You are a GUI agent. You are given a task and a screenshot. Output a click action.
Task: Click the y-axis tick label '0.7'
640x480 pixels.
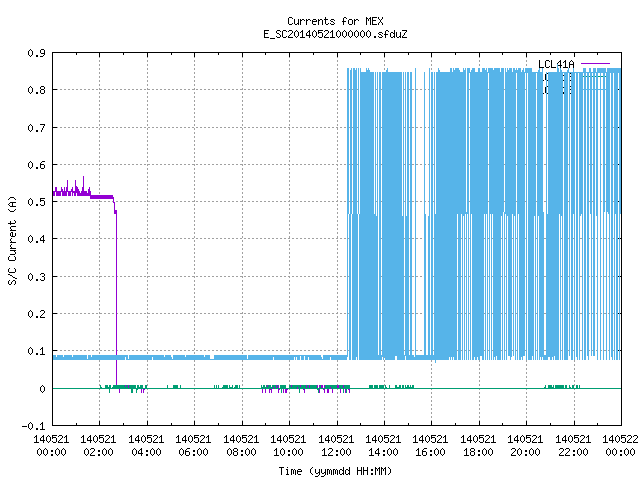tap(37, 128)
